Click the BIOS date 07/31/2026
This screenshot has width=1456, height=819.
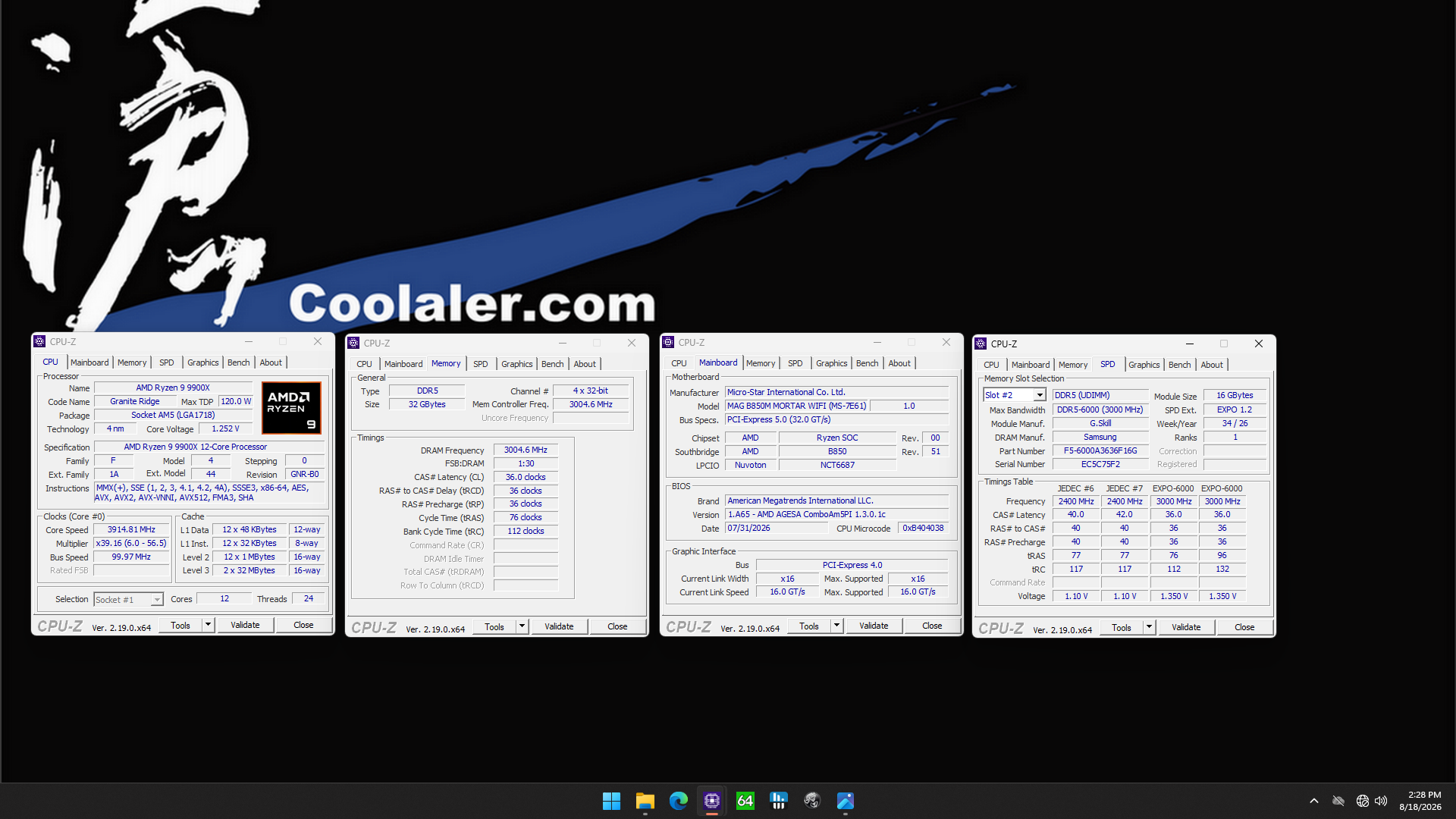pyautogui.click(x=777, y=529)
